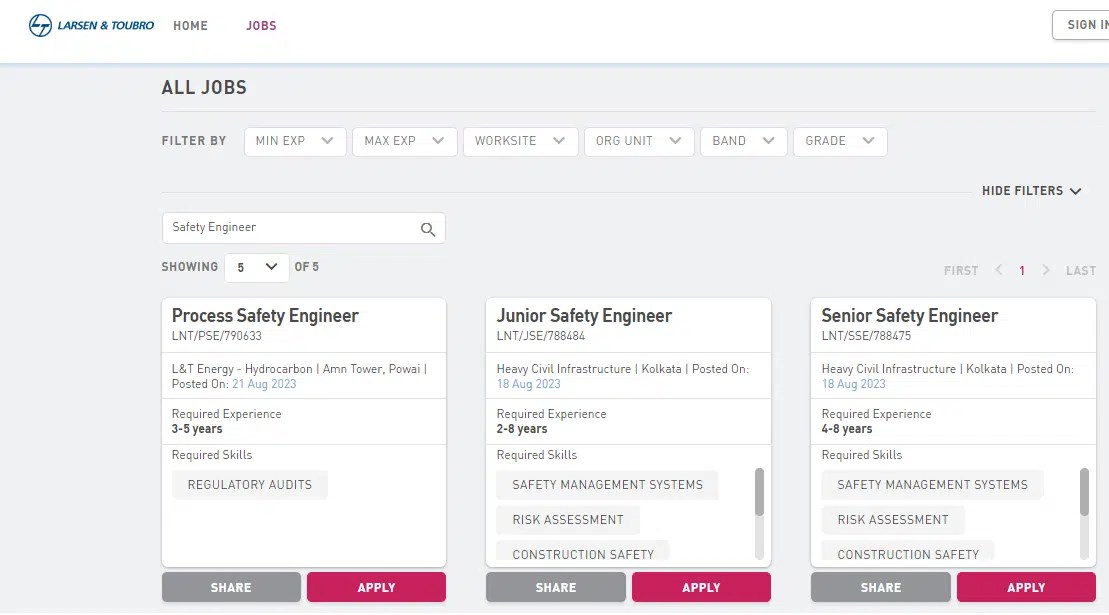Switch to the HOME tab

[190, 25]
